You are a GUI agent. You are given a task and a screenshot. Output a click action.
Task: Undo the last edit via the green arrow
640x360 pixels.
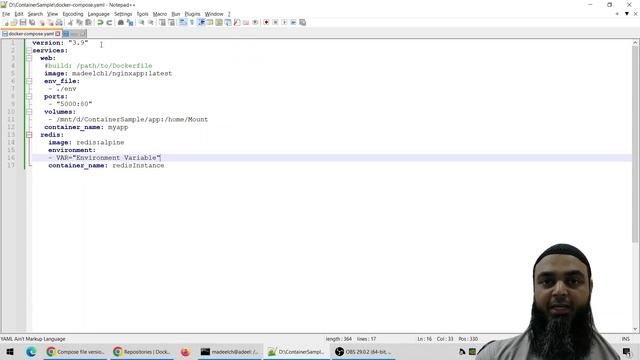pos(100,22)
